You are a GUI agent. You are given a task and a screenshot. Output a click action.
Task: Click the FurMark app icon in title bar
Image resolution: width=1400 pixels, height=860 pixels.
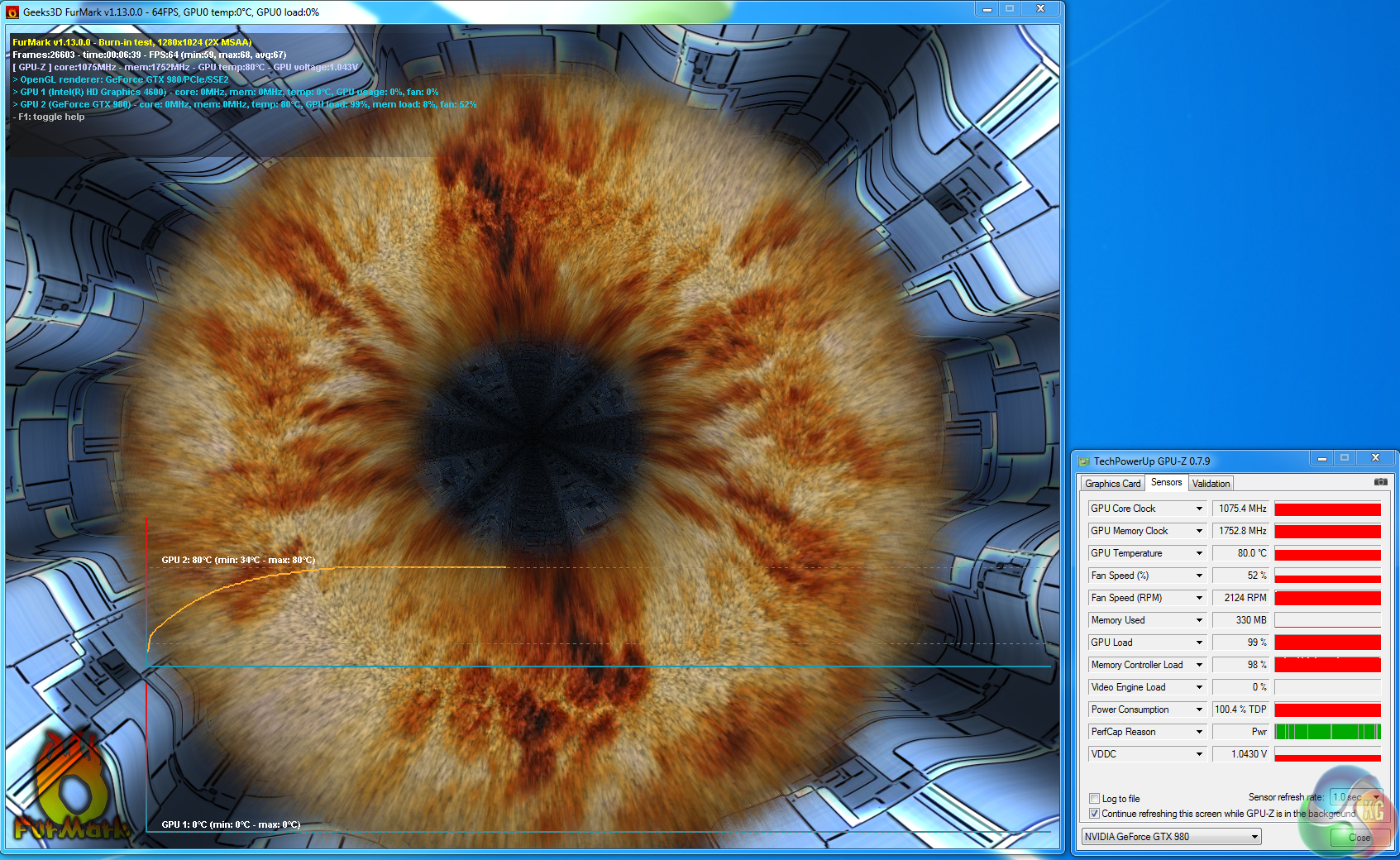pos(12,12)
